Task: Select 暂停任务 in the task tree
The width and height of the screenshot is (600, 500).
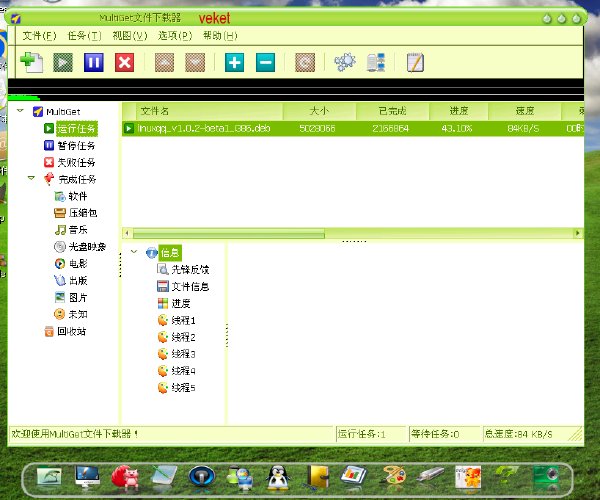Action: point(76,146)
